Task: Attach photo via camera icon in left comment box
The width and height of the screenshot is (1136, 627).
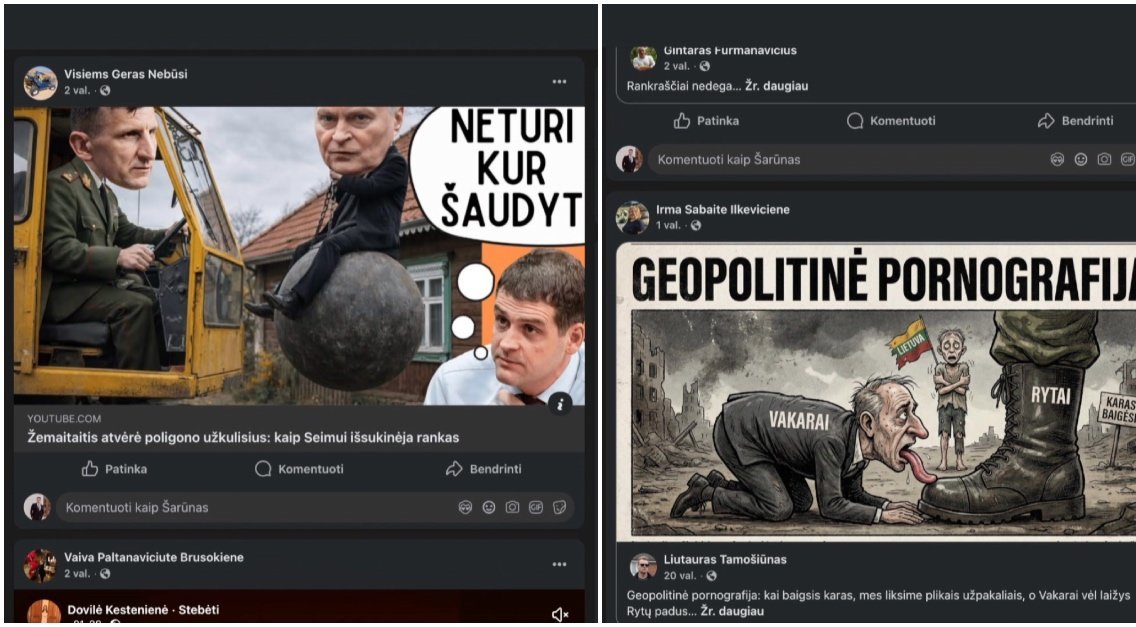Action: (512, 507)
